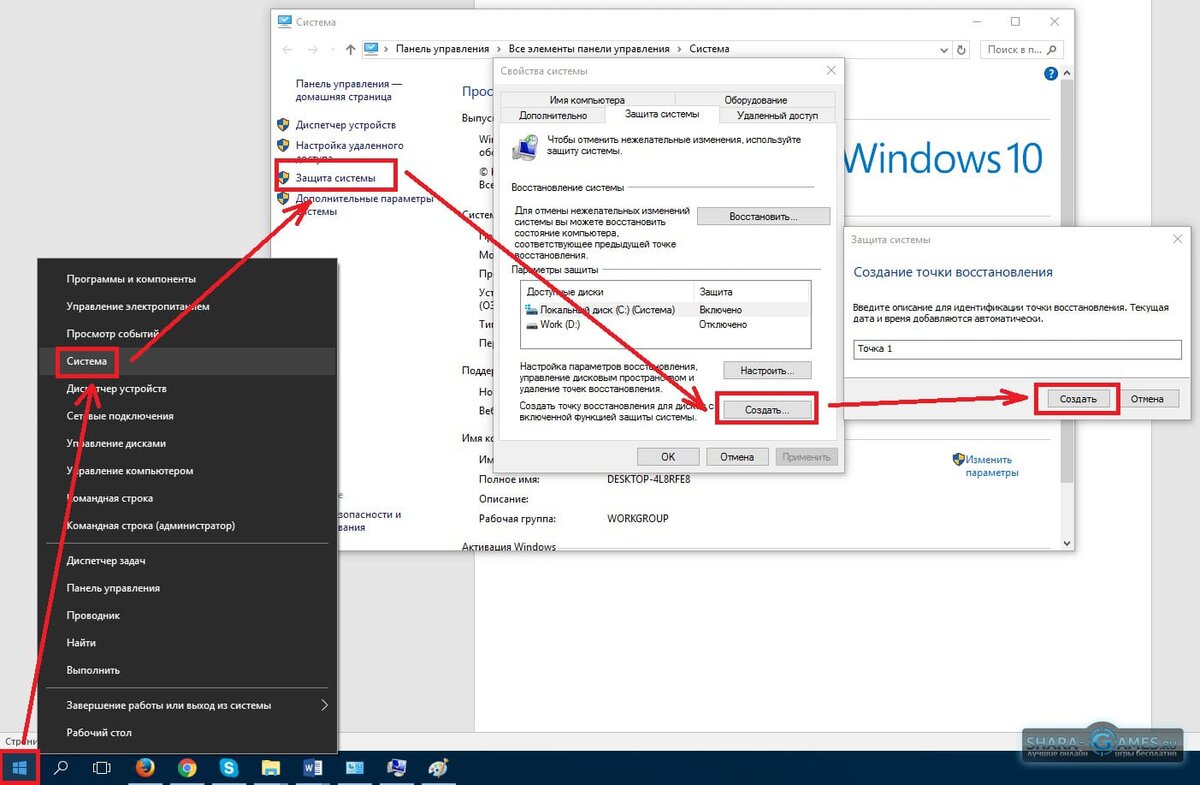Screen dimensions: 1200x785
Task: Close the Свойства системы dialog
Action: tap(831, 71)
